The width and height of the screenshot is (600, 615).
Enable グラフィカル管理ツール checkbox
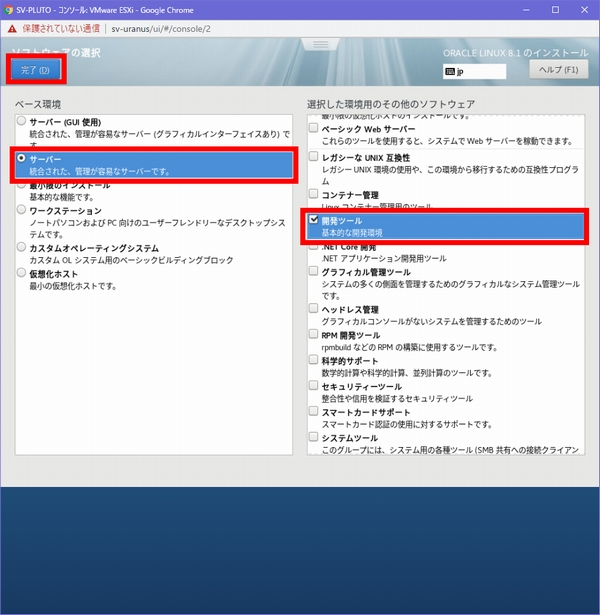tap(313, 271)
